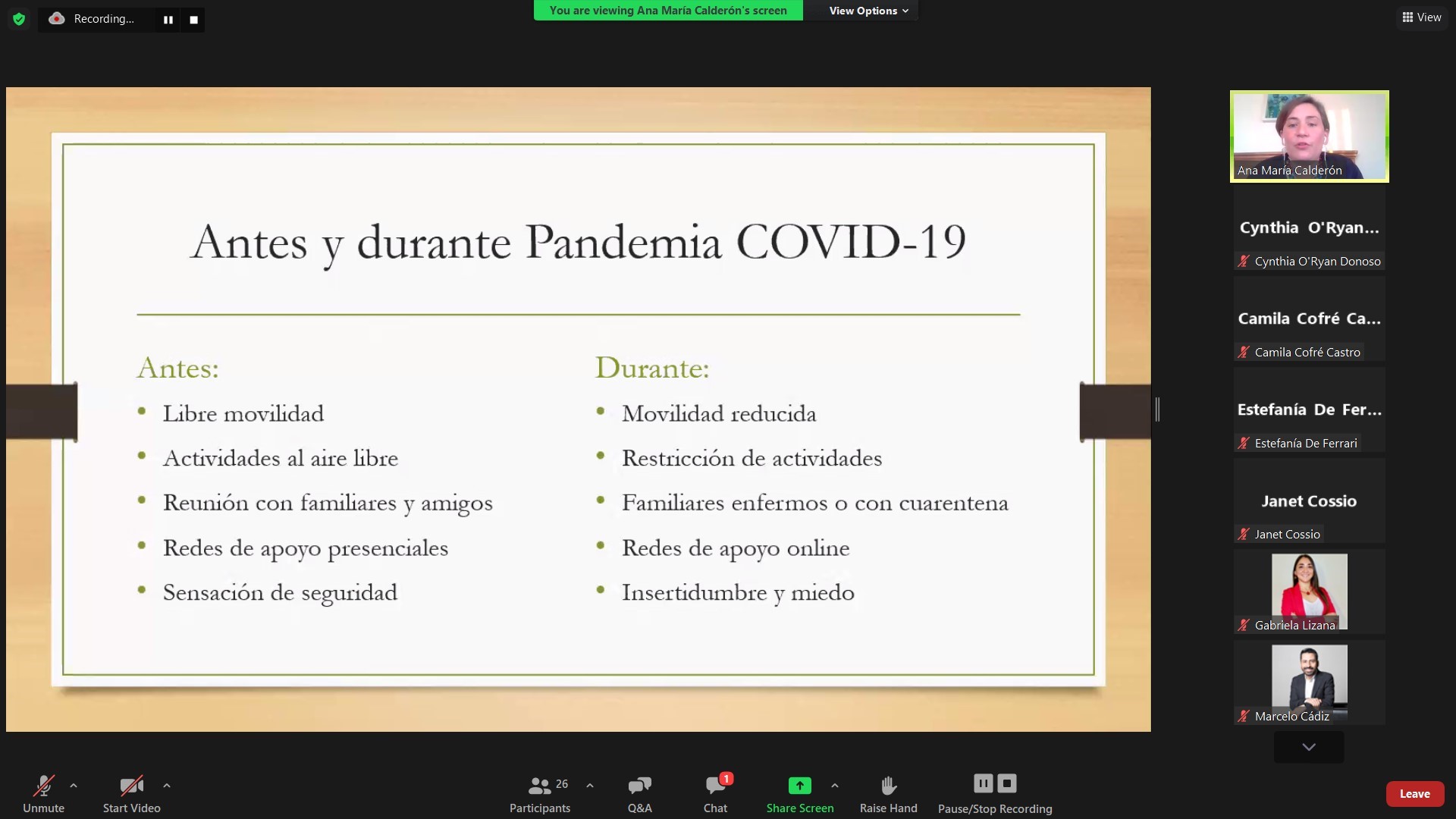Select Ana María Calderón's video thumbnail
Image resolution: width=1456 pixels, height=819 pixels.
[x=1309, y=136]
